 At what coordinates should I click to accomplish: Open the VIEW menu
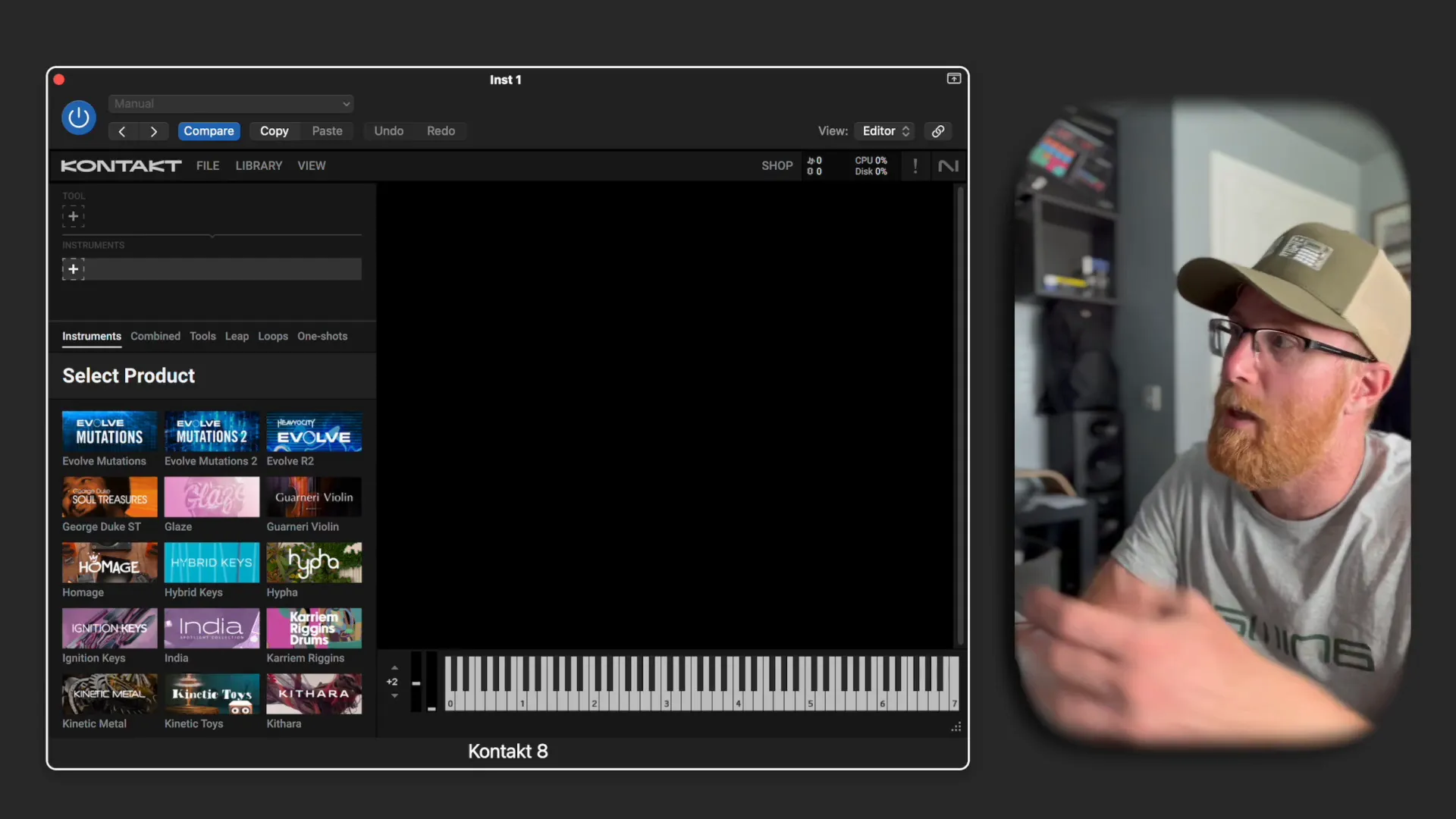pos(312,166)
